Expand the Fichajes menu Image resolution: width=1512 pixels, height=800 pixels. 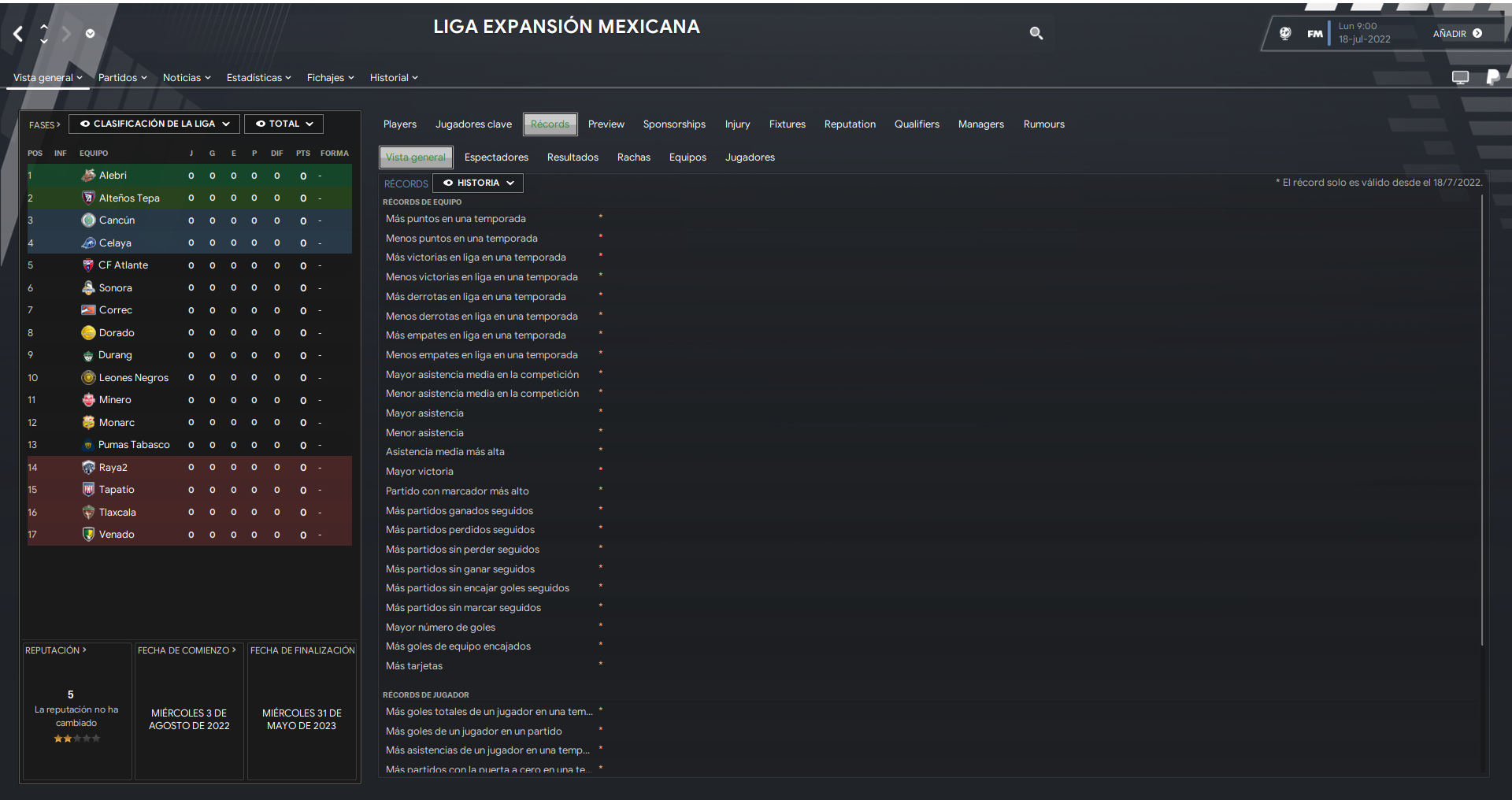coord(330,77)
